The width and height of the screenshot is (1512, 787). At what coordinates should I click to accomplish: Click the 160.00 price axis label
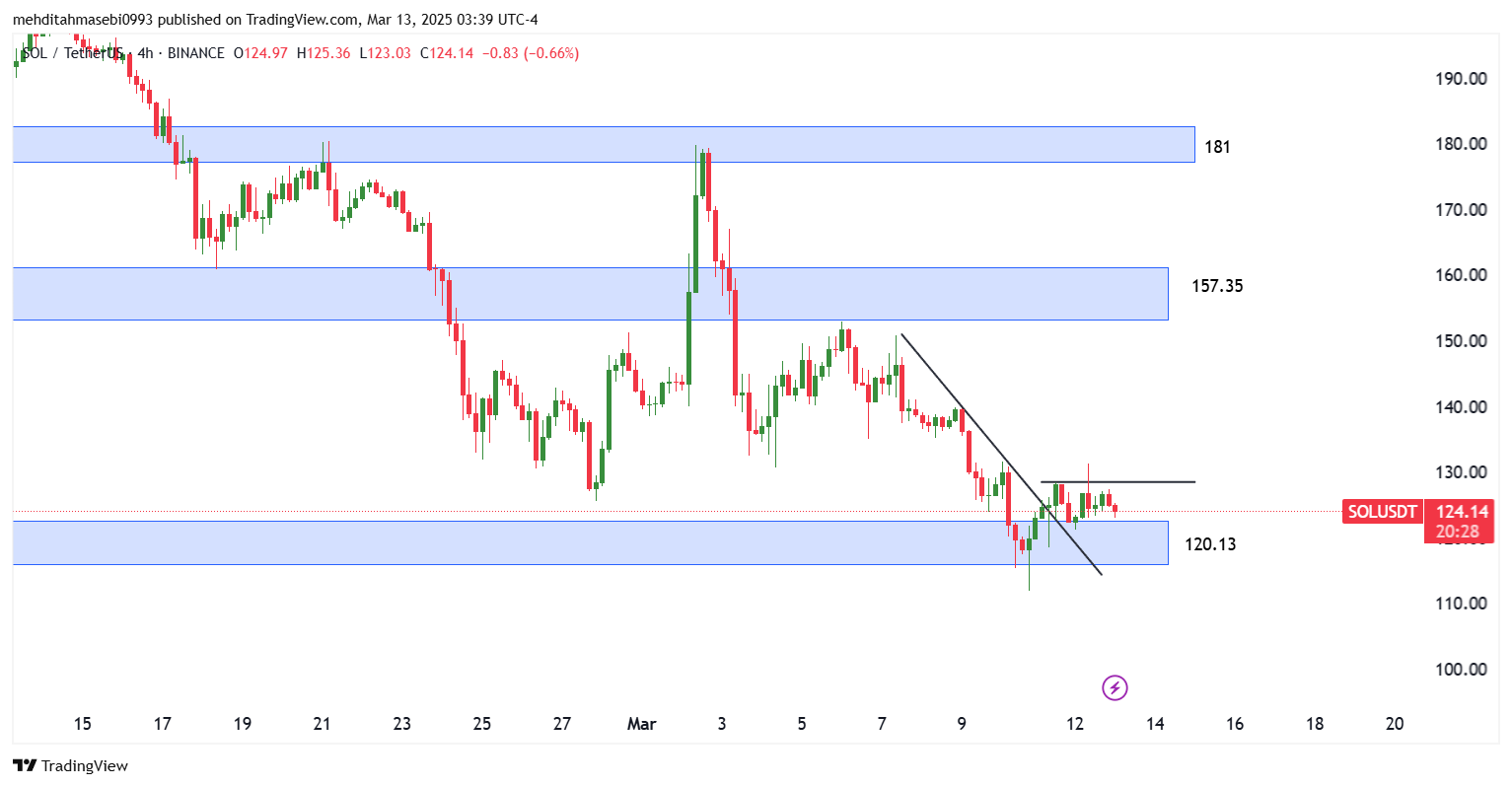point(1462,275)
